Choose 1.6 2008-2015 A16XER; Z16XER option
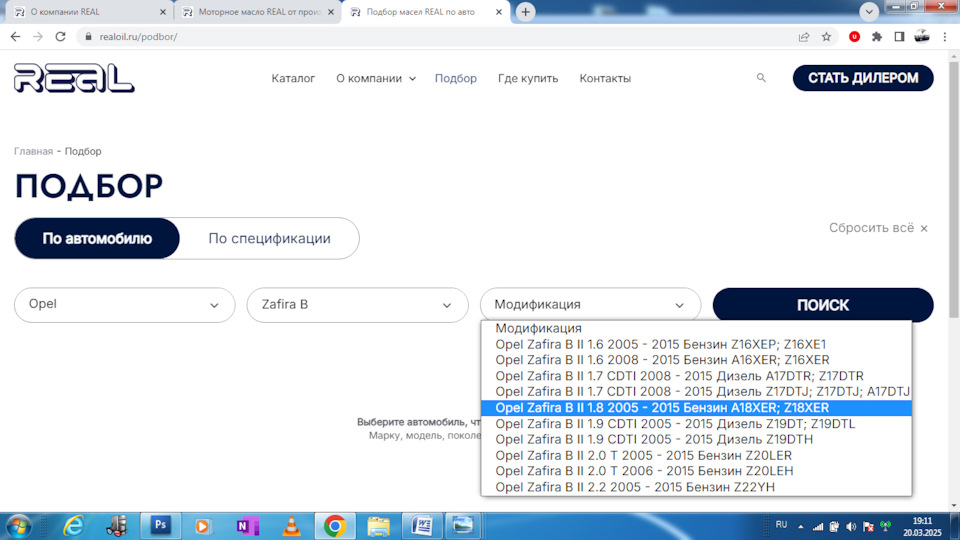Viewport: 960px width, 540px height. 696,360
